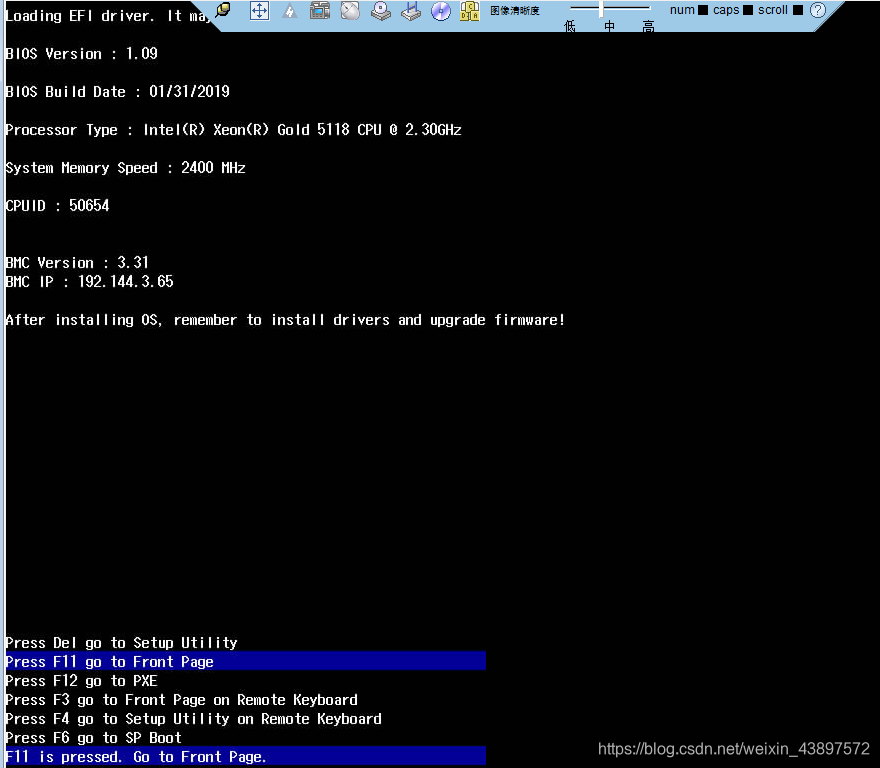Set image clarity to 低 (low)
880x768 pixels.
coord(570,26)
